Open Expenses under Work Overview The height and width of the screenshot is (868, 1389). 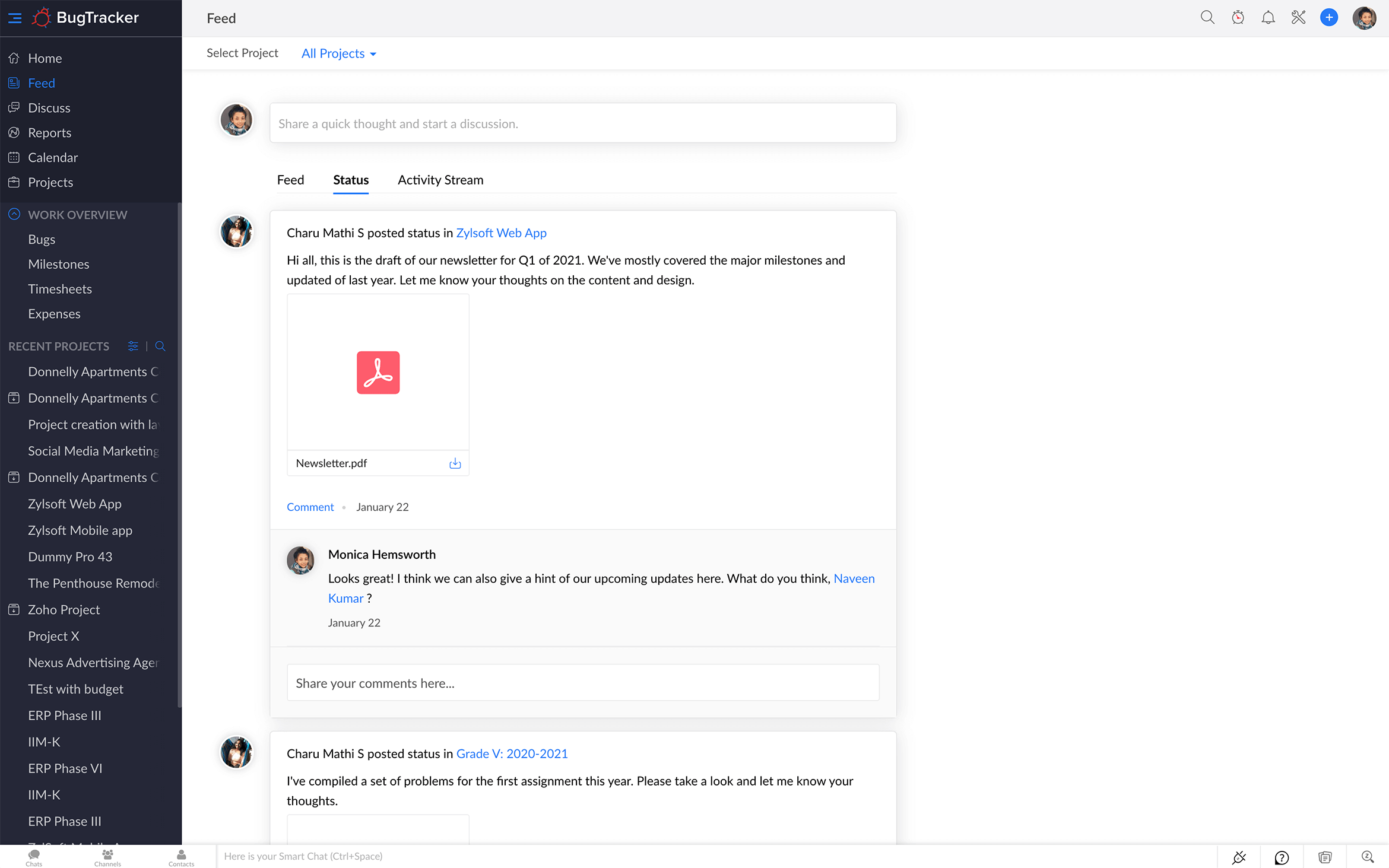(54, 314)
